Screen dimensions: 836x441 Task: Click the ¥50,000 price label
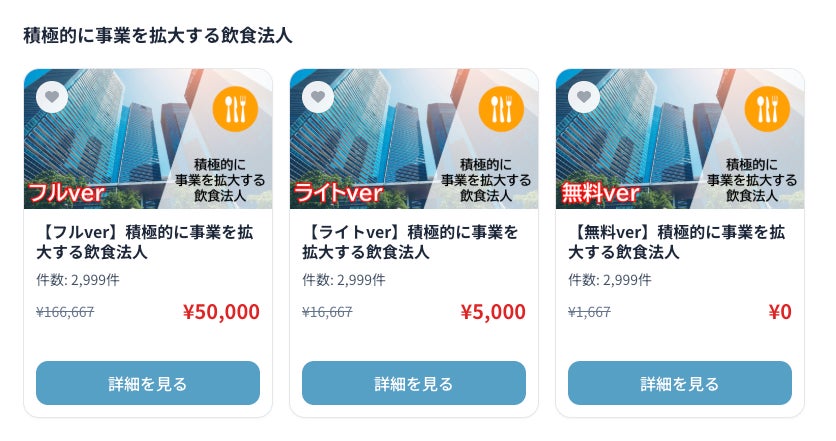[221, 312]
